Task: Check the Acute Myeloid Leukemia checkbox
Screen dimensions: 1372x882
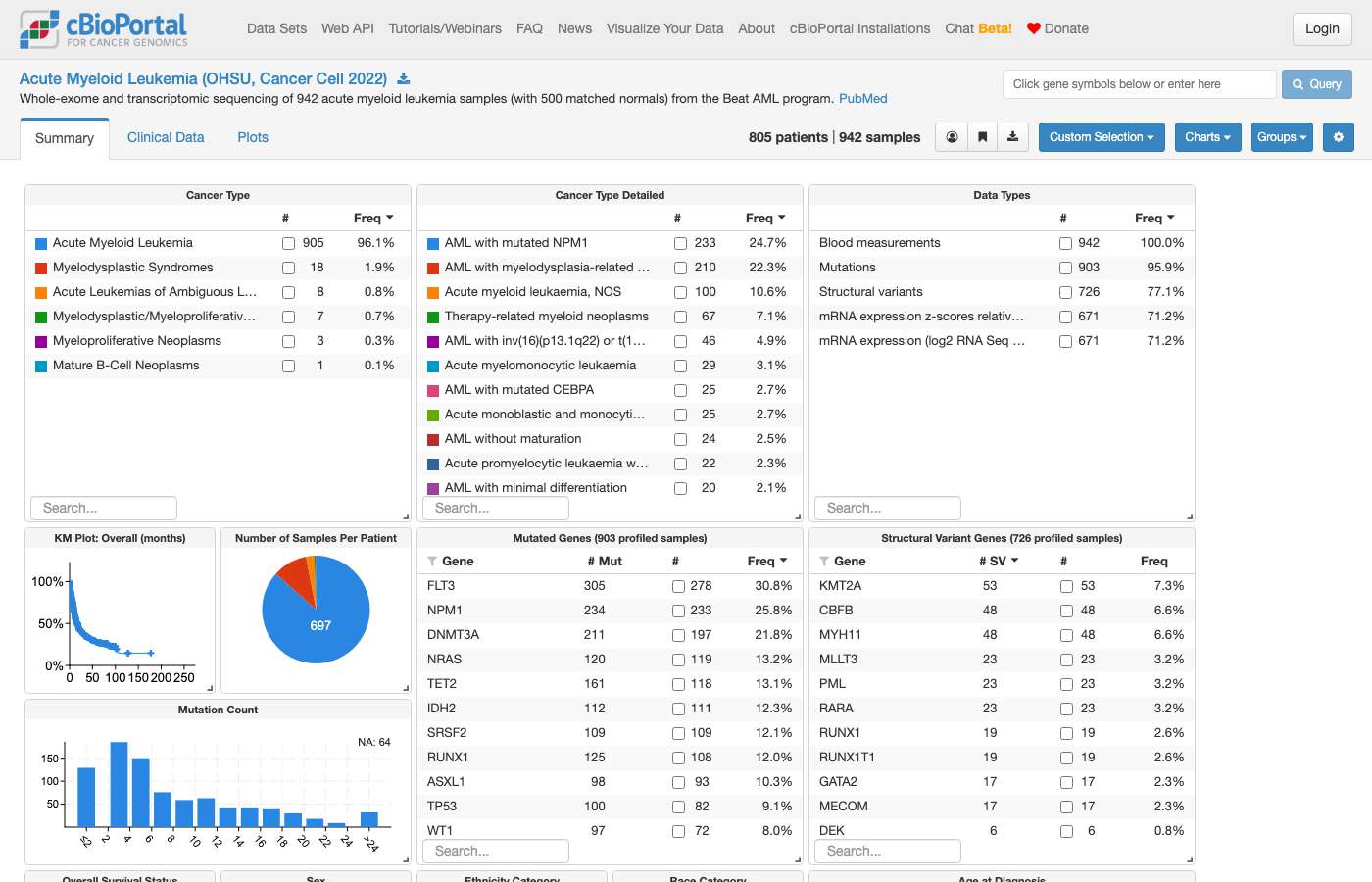Action: (x=288, y=243)
